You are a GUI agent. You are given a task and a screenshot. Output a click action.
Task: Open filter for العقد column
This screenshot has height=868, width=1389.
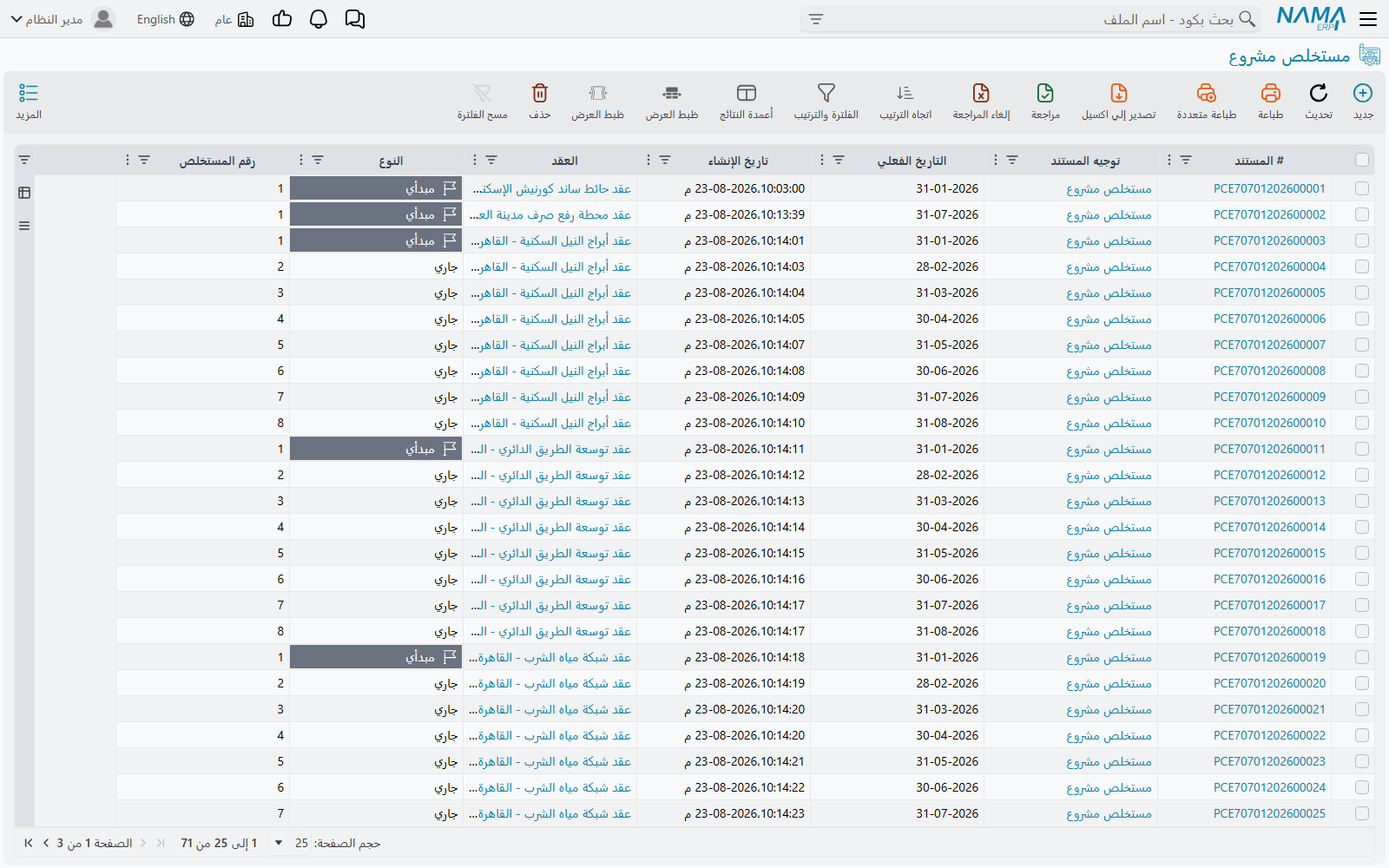(491, 160)
